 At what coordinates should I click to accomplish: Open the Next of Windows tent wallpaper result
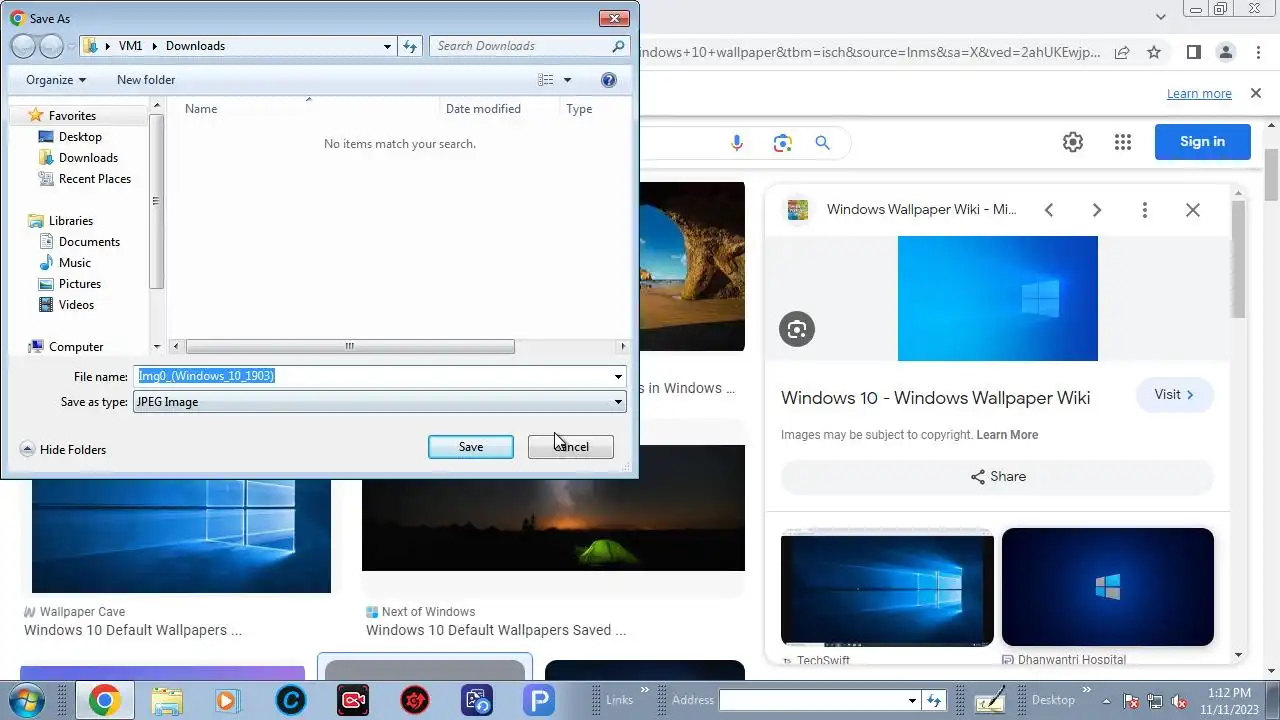[x=553, y=508]
